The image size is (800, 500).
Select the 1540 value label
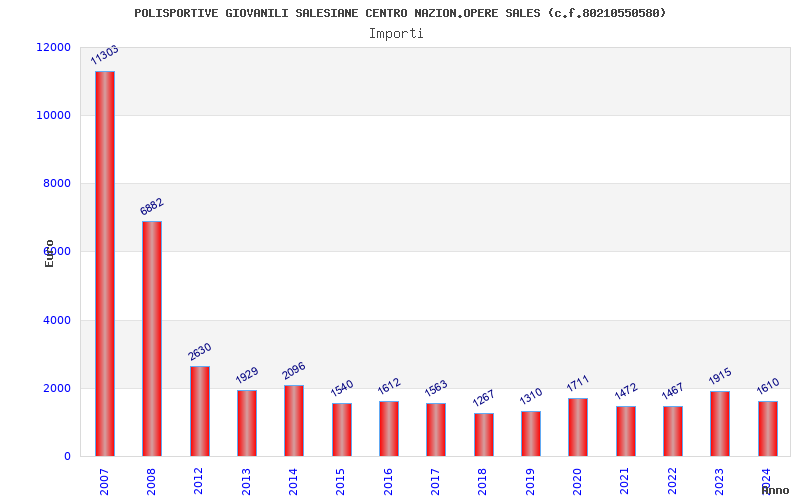(x=341, y=388)
